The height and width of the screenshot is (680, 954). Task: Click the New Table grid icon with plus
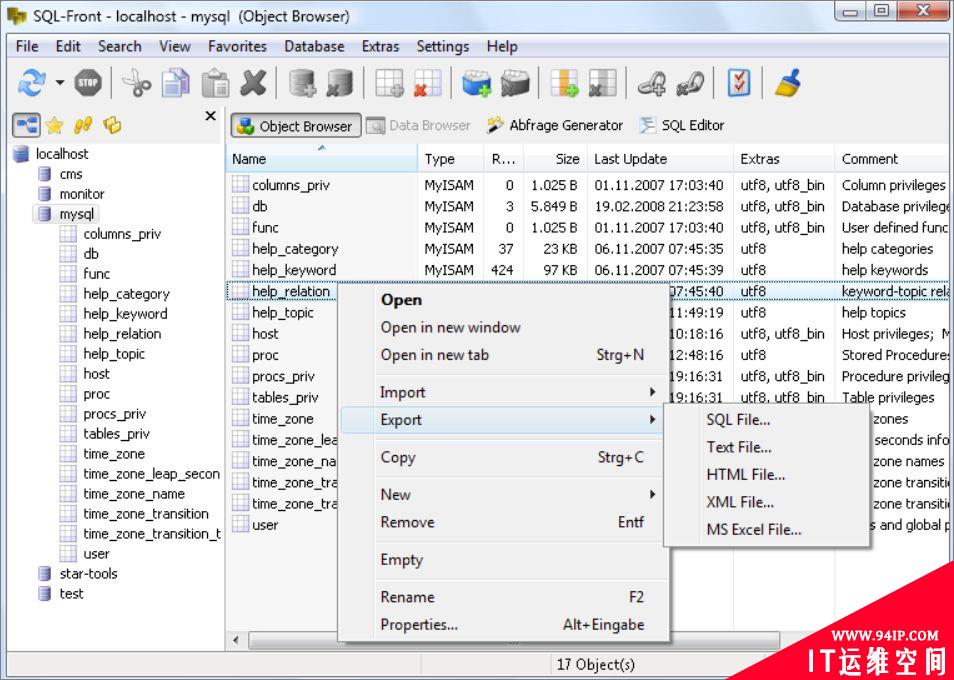(x=389, y=83)
